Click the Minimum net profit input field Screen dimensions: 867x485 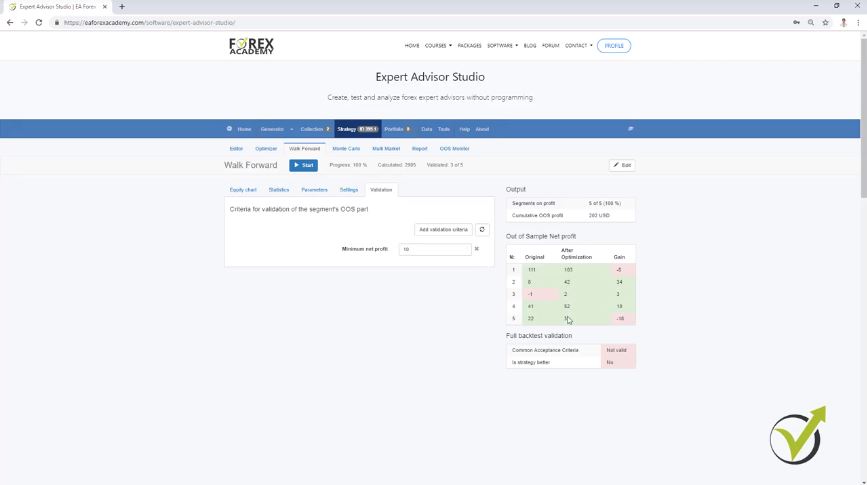pos(435,249)
